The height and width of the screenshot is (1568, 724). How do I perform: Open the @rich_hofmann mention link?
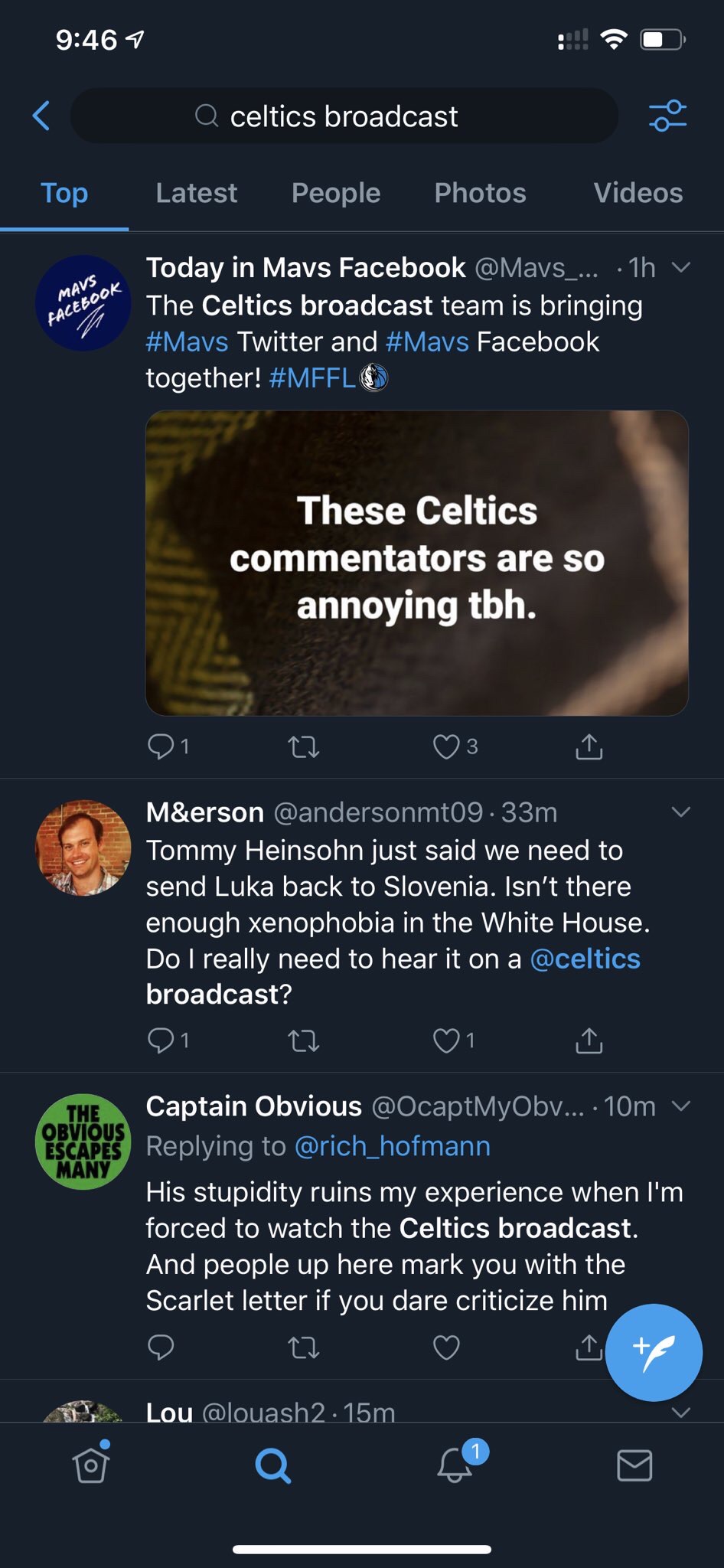(392, 1146)
